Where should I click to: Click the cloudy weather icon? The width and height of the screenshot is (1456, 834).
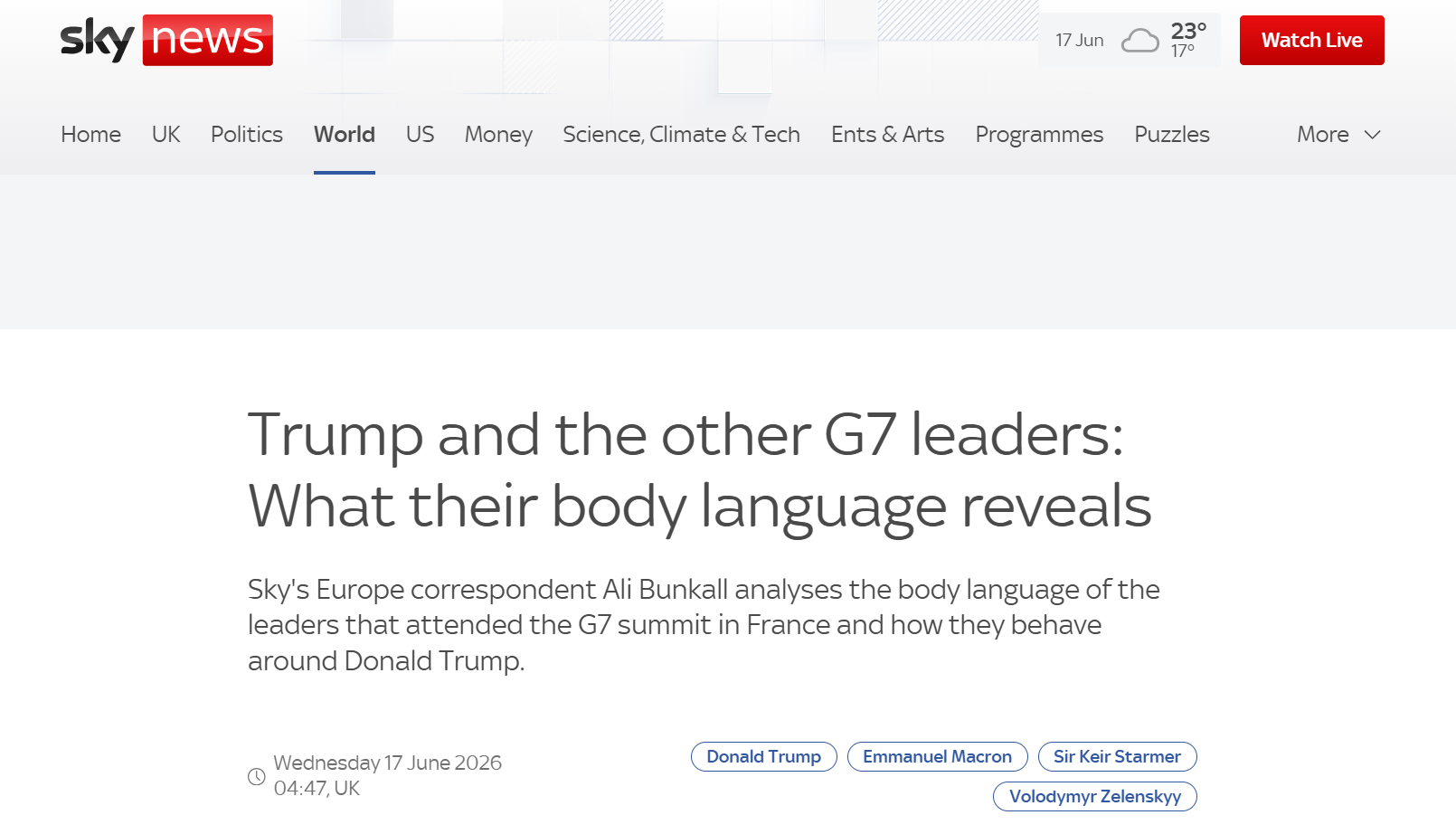pyautogui.click(x=1139, y=41)
